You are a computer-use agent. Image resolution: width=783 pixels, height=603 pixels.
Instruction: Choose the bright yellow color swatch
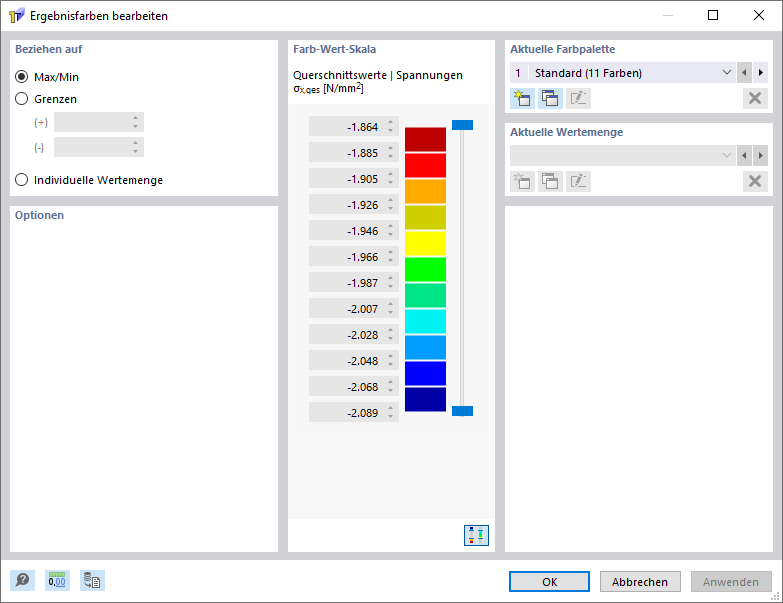point(425,244)
